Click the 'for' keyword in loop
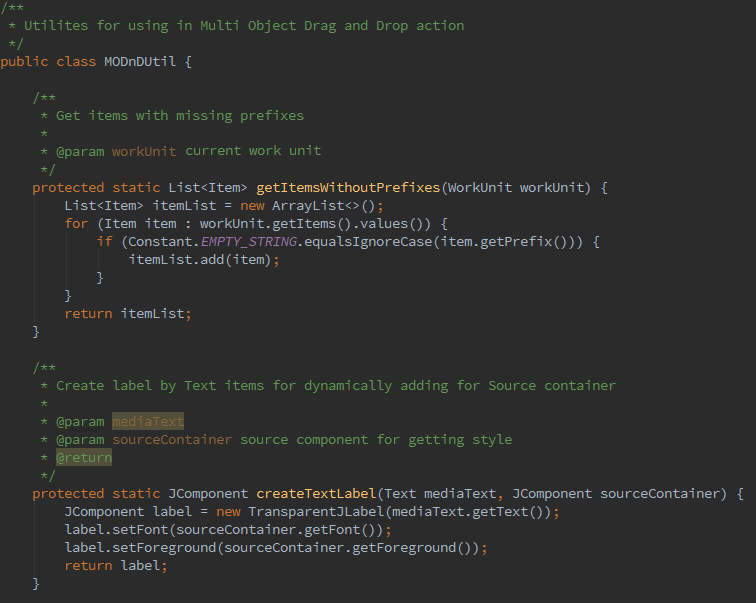 point(77,224)
